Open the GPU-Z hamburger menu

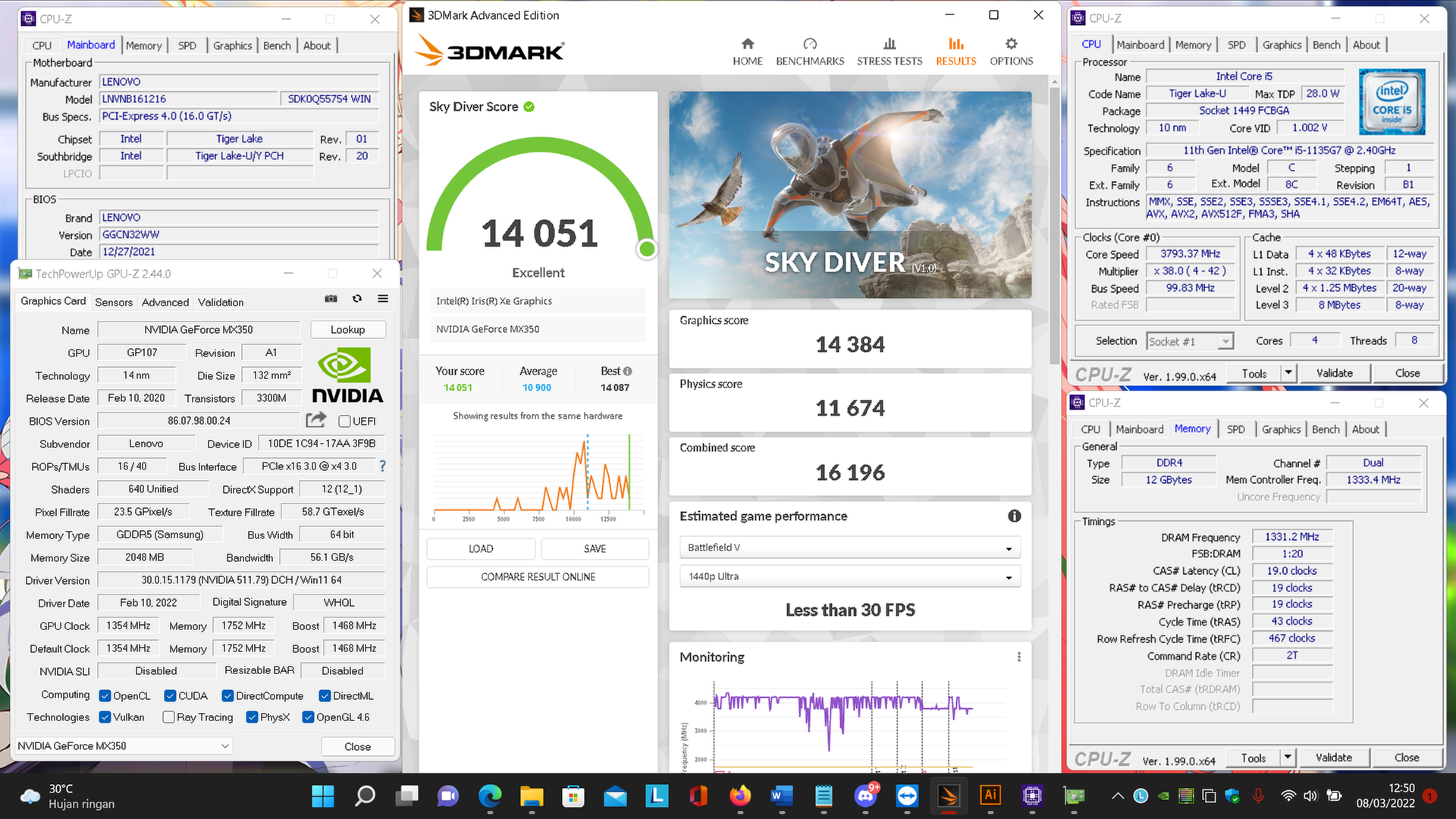click(x=383, y=299)
